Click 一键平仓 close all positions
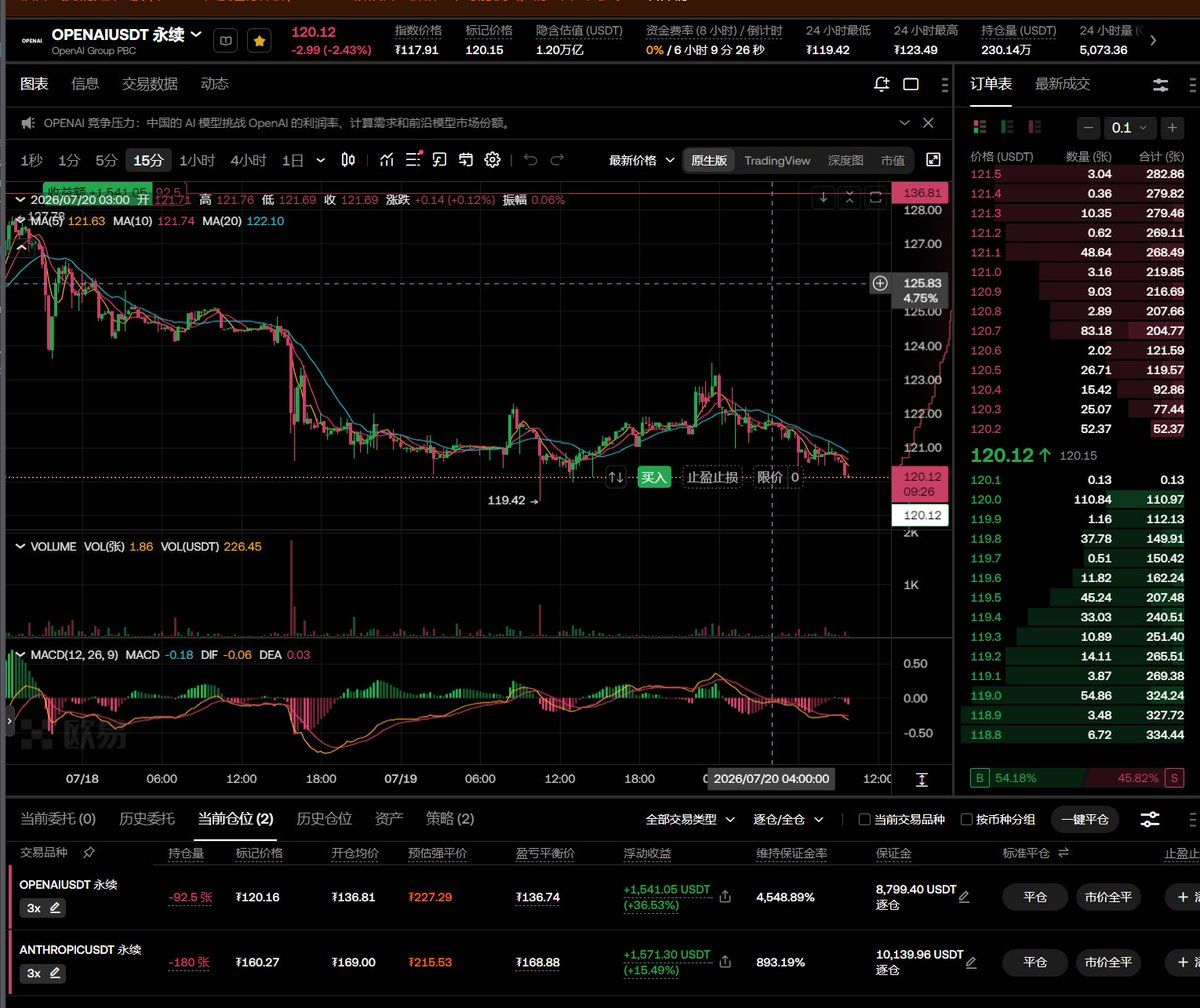The height and width of the screenshot is (1008, 1200). click(x=1085, y=819)
